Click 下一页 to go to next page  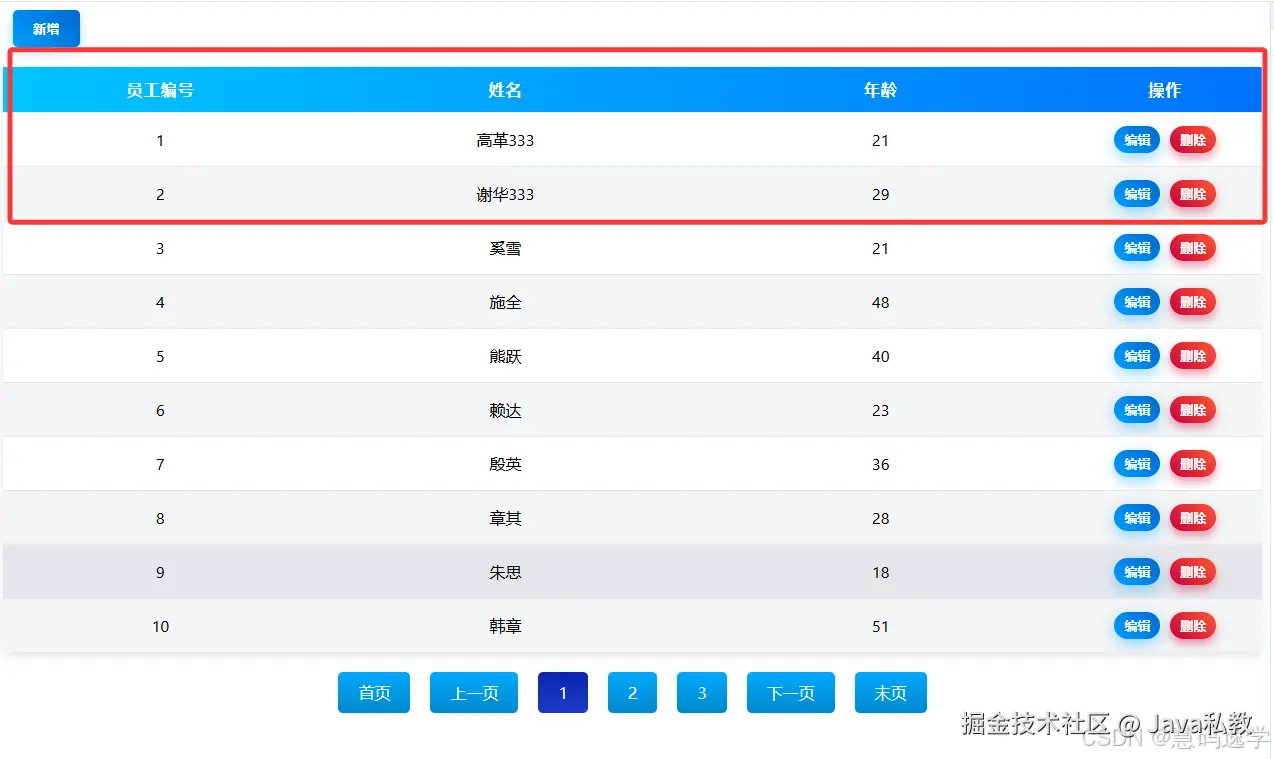pyautogui.click(x=790, y=692)
